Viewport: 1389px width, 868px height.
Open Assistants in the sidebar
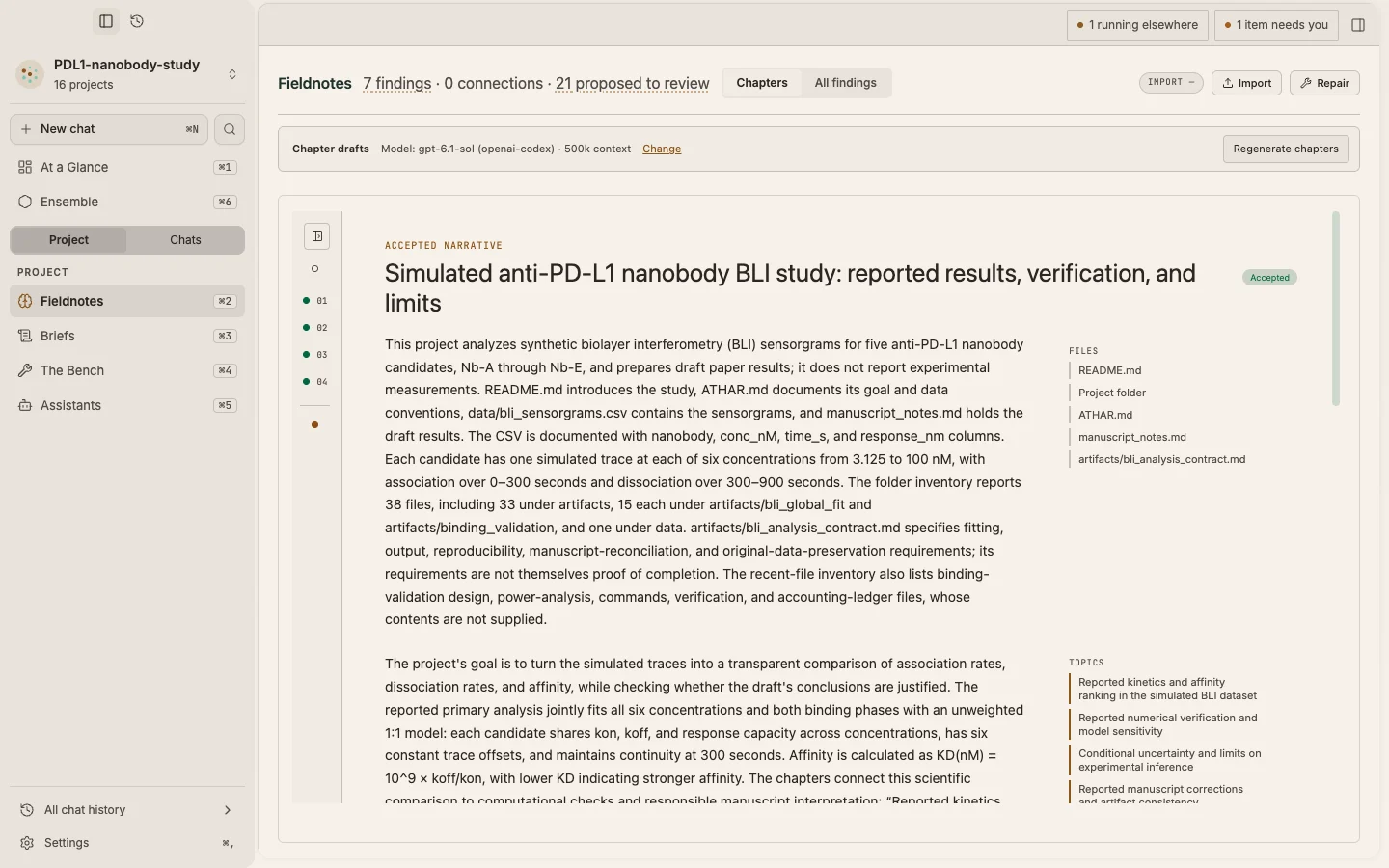pyautogui.click(x=127, y=405)
